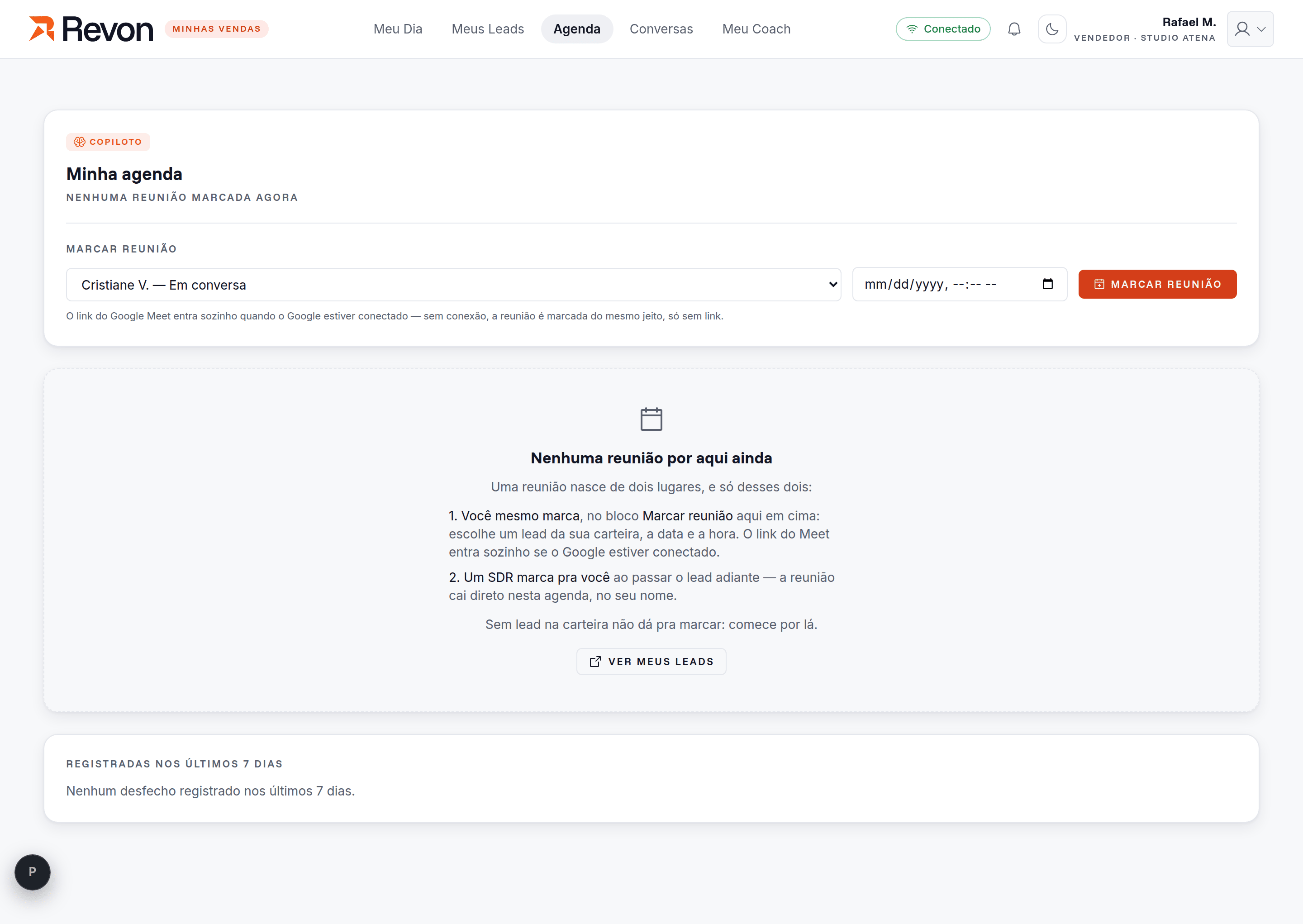The image size is (1303, 924).
Task: Focus the date and time input field
Action: 959,284
